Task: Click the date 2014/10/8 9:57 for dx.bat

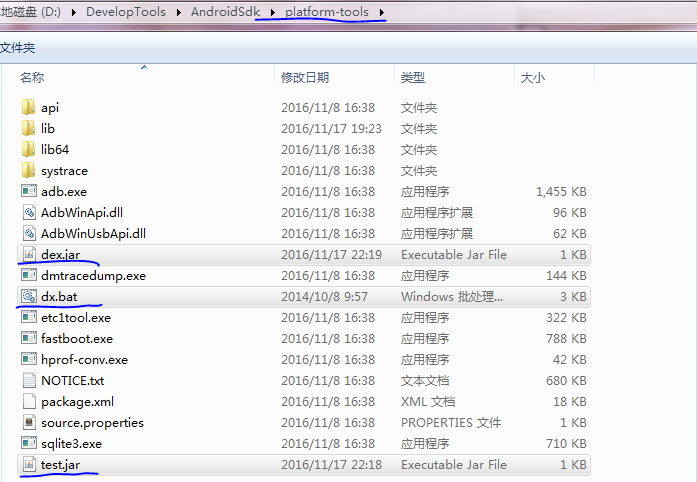Action: click(x=324, y=296)
